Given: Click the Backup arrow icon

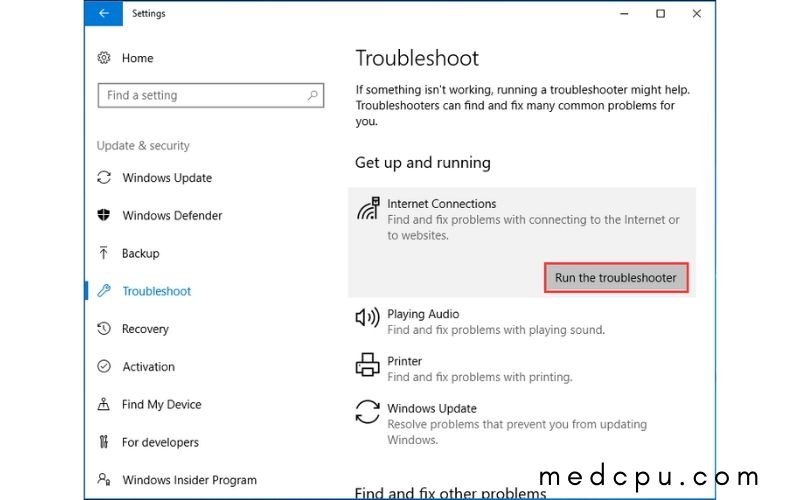Looking at the screenshot, I should pyautogui.click(x=104, y=253).
